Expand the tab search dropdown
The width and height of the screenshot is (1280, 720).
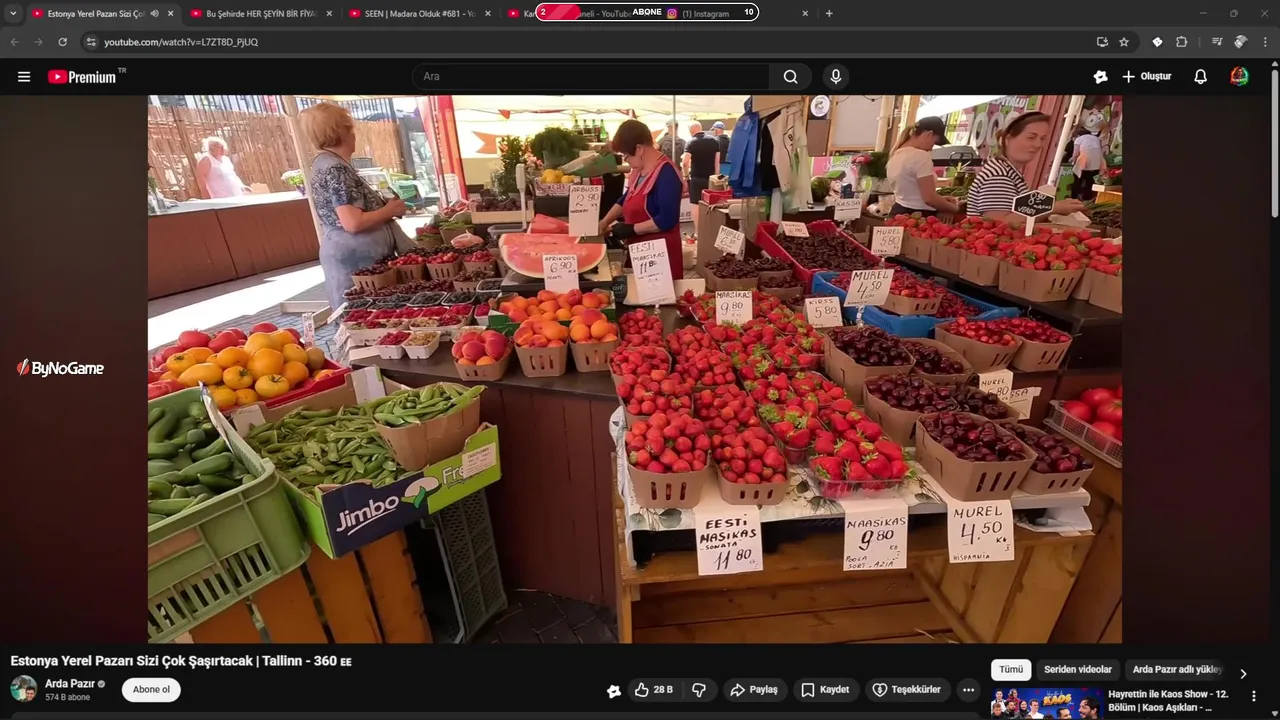click(x=13, y=14)
